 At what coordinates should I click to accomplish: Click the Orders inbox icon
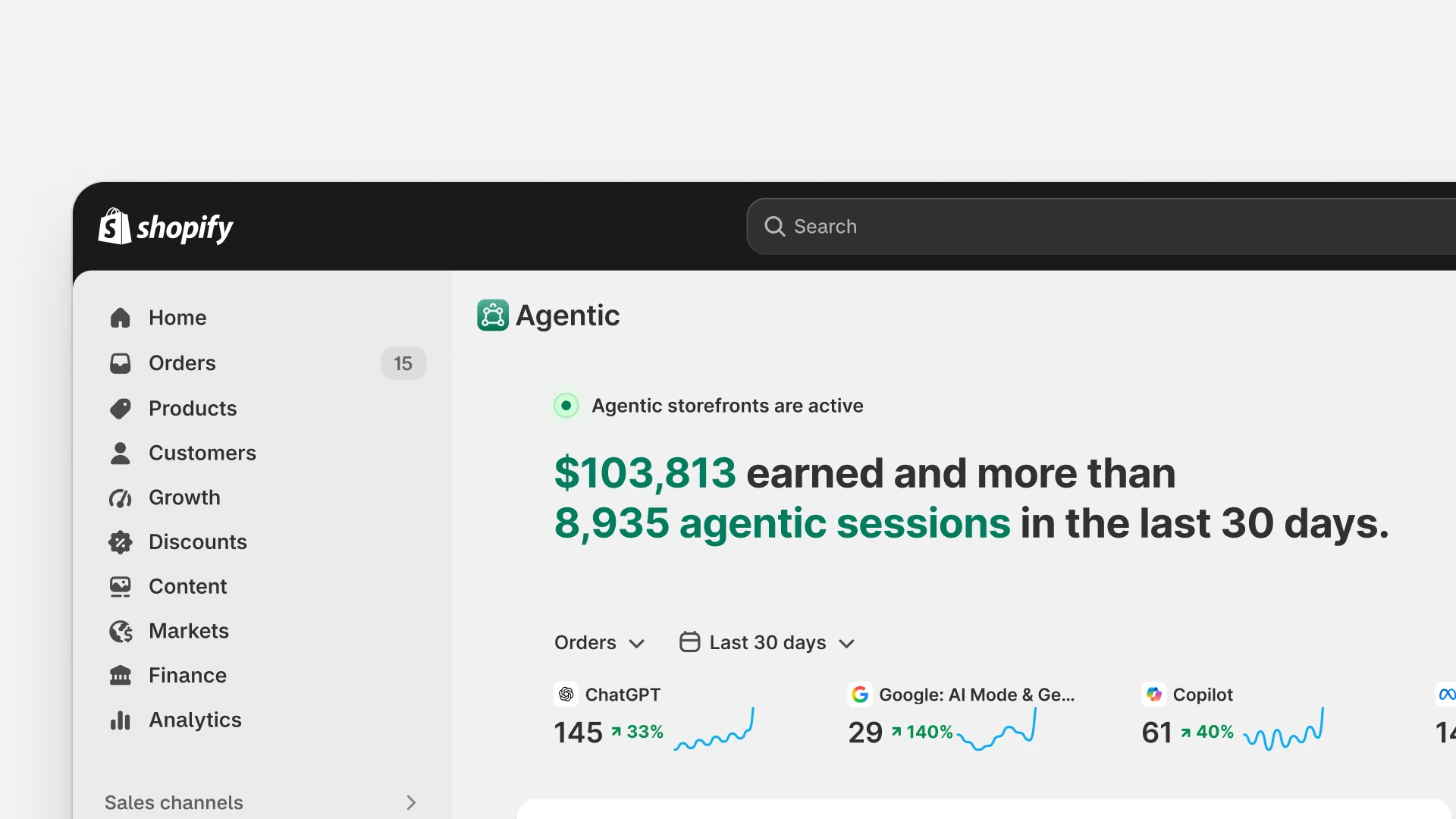pyautogui.click(x=121, y=363)
